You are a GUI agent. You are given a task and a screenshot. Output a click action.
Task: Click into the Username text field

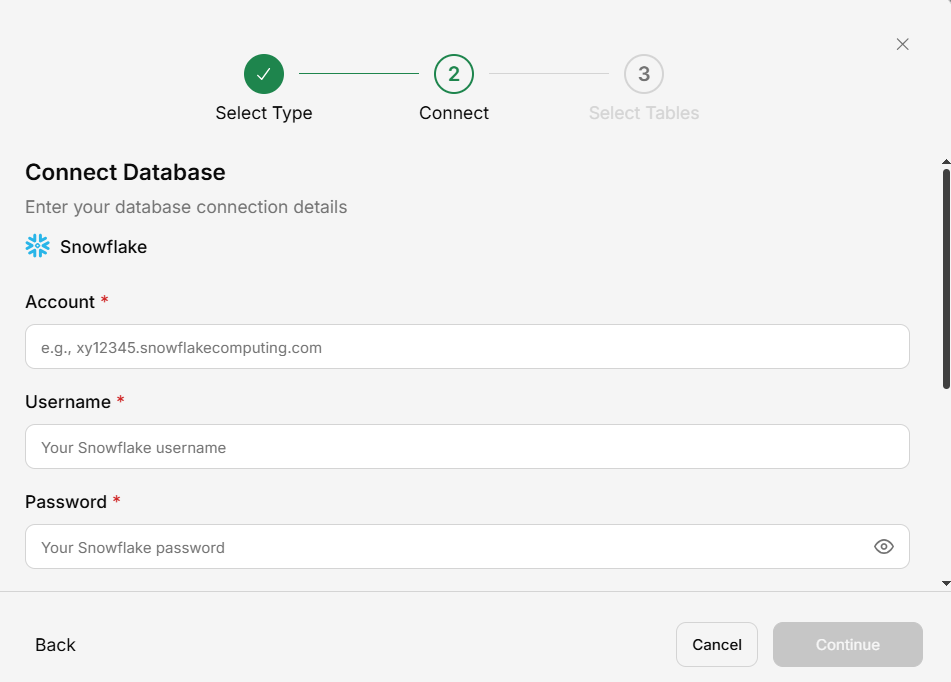(x=467, y=447)
